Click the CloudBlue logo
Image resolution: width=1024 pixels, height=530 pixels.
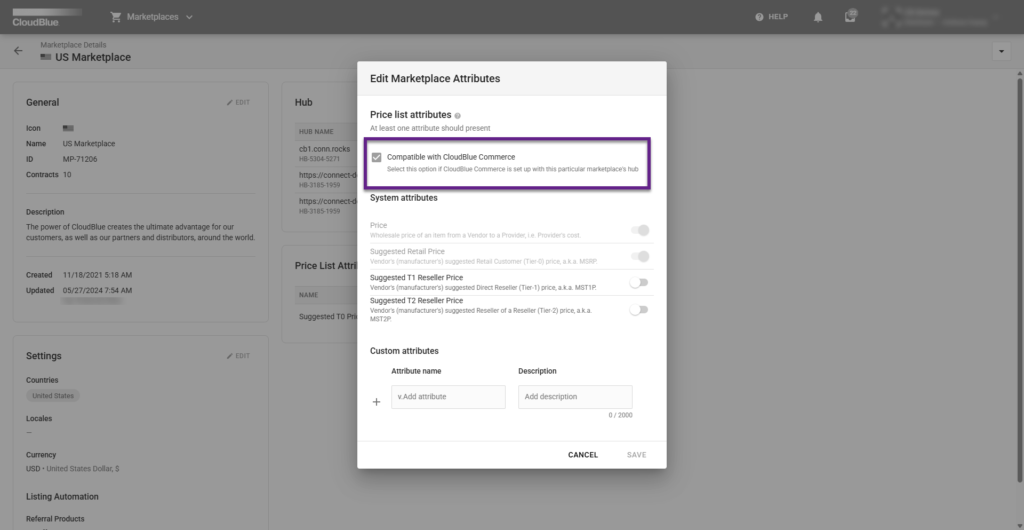[x=46, y=17]
